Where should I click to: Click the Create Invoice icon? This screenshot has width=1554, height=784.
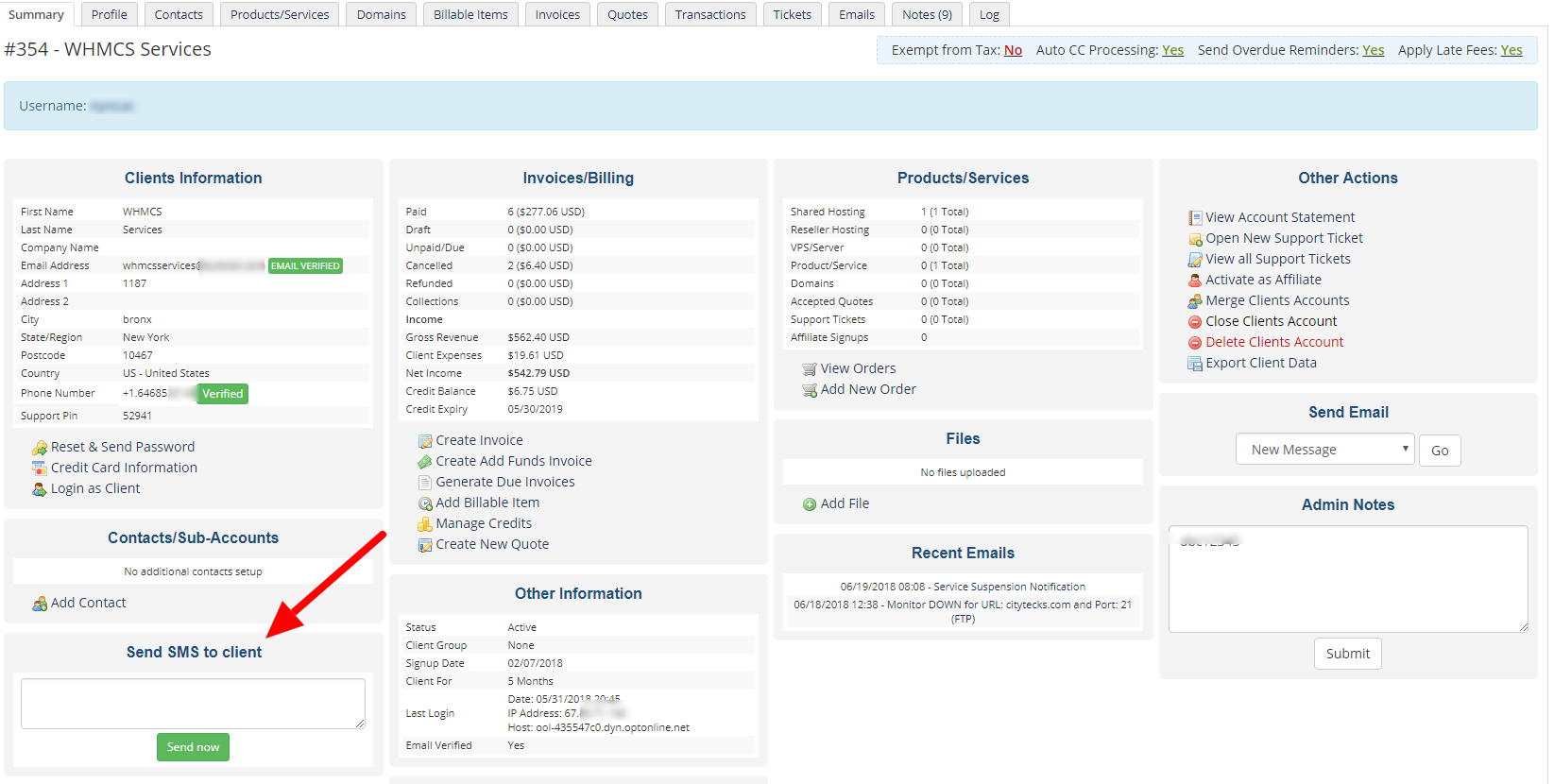click(425, 441)
